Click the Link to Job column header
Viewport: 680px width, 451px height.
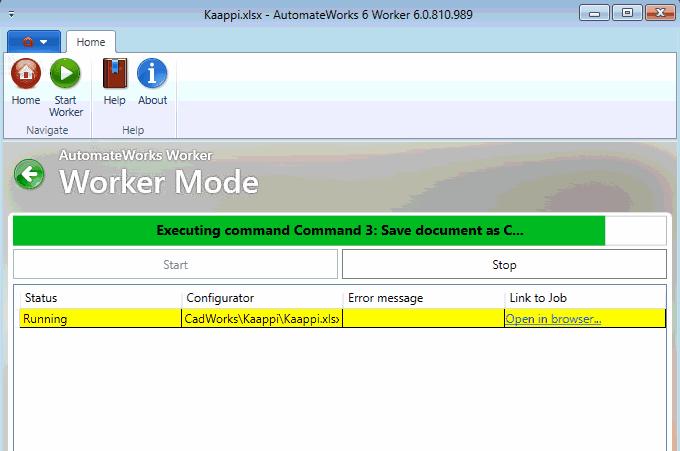585,298
